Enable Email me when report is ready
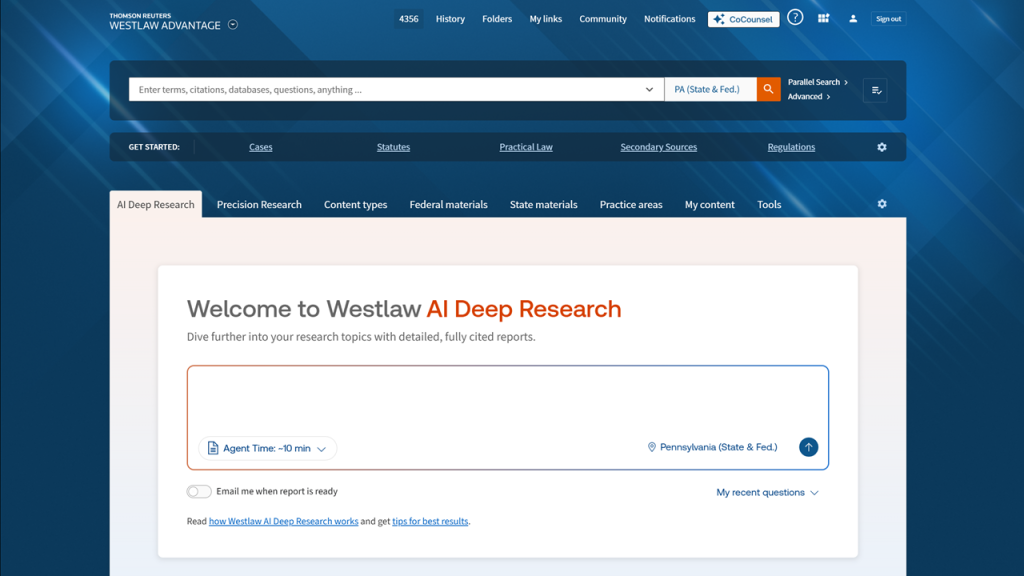 tap(199, 492)
